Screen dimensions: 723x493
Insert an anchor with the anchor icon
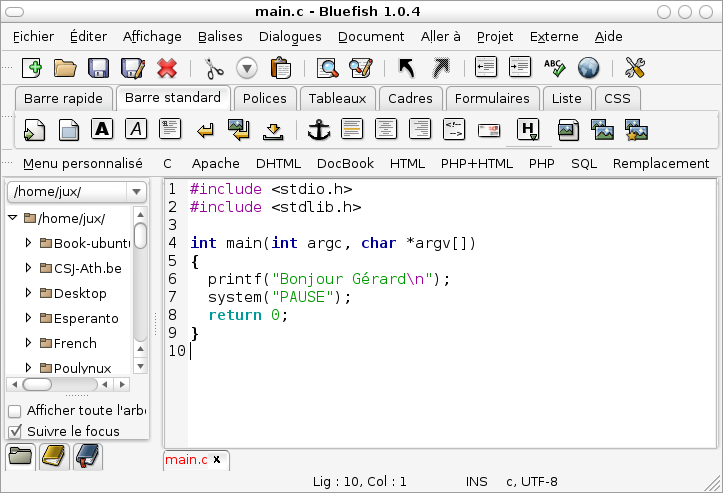[x=319, y=130]
